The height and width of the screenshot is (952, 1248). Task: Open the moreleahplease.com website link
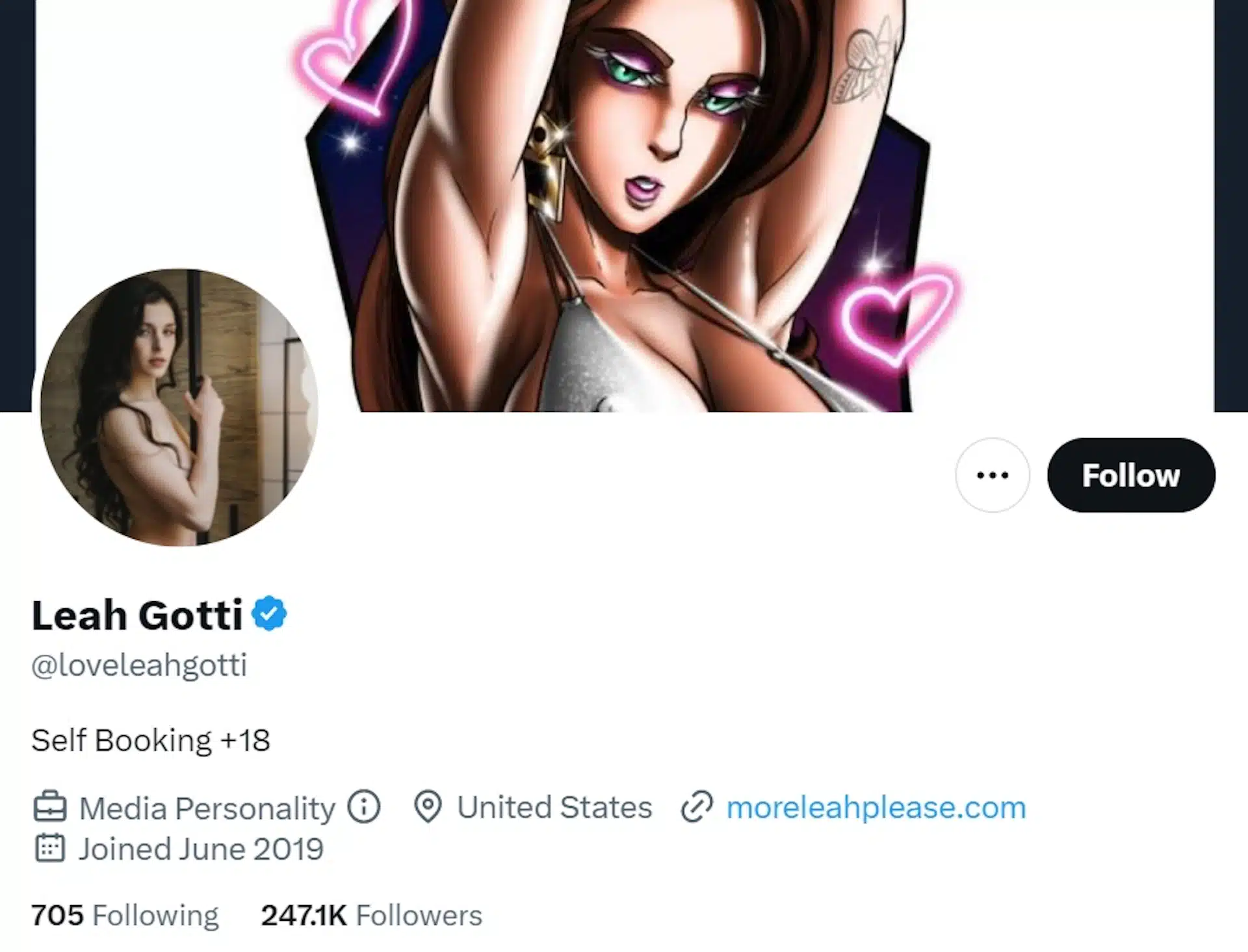(x=876, y=807)
